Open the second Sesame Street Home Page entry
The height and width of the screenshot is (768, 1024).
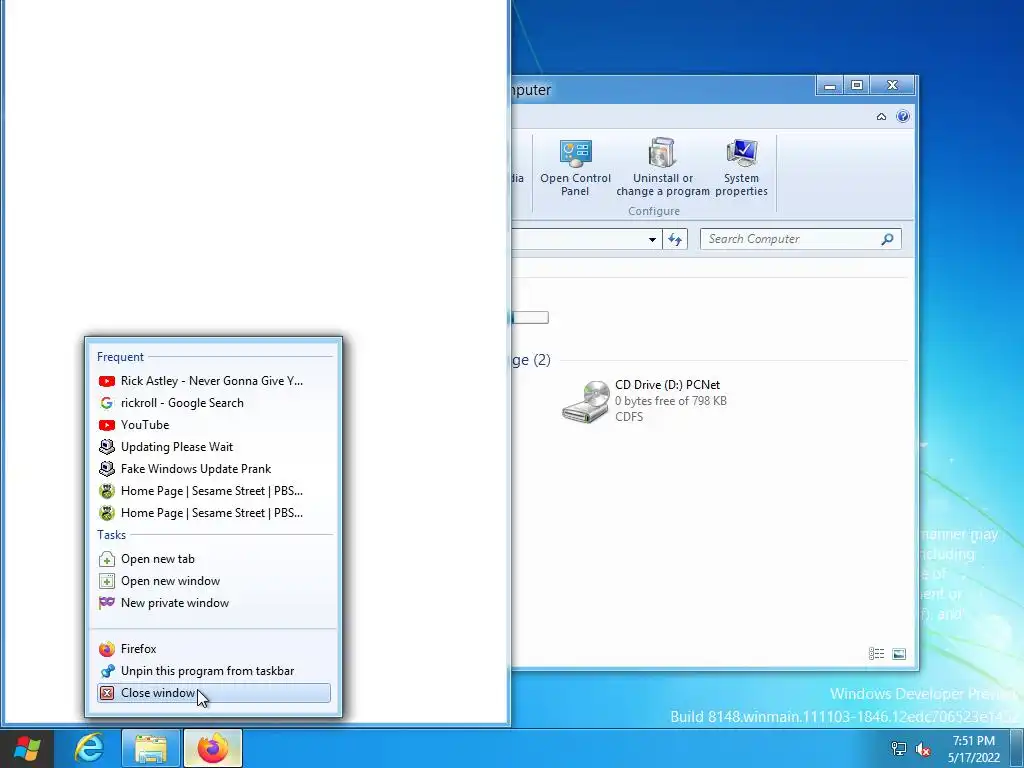point(214,513)
